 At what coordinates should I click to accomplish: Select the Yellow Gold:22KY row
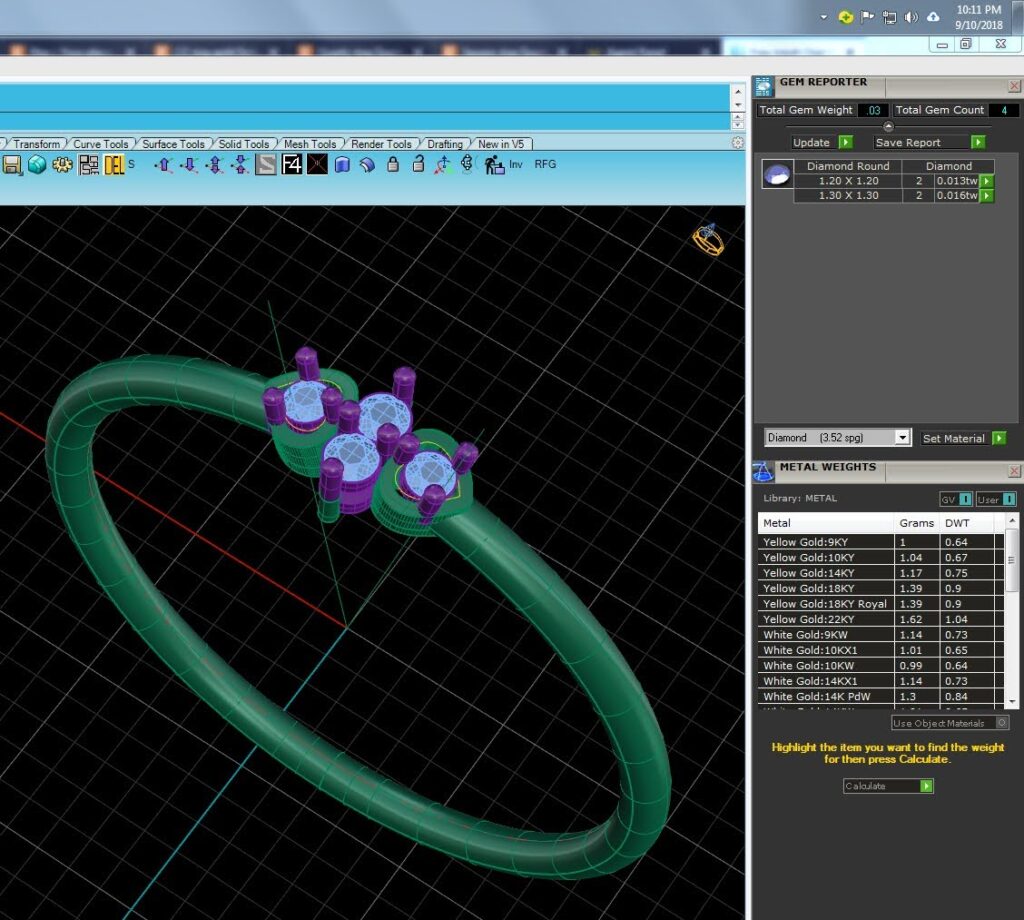[x=880, y=619]
